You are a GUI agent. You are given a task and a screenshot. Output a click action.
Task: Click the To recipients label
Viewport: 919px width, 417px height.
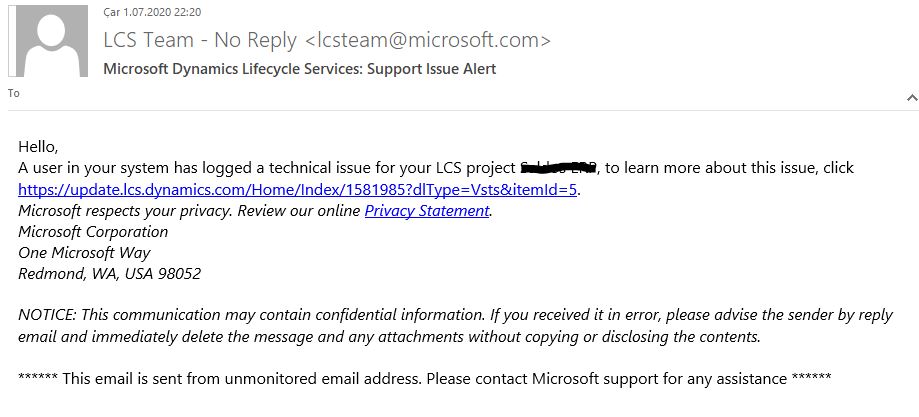[x=13, y=93]
